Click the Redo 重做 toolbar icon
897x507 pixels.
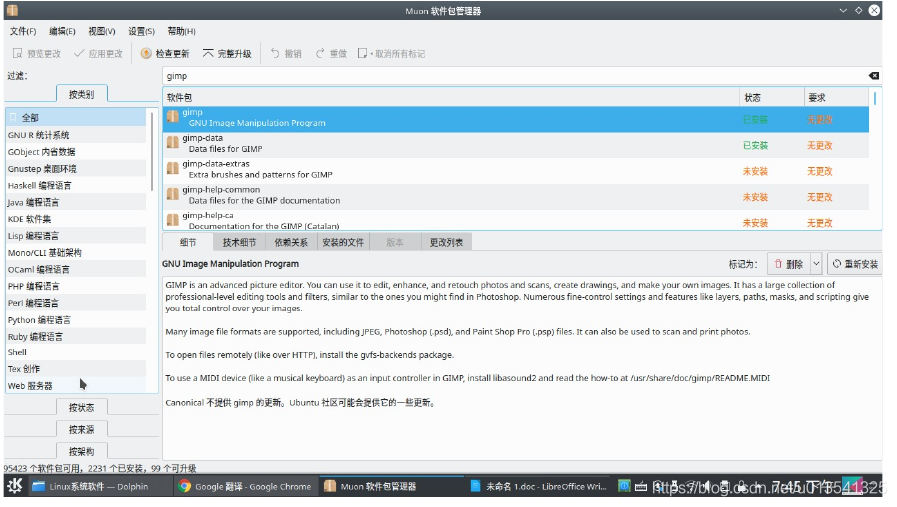click(320, 54)
